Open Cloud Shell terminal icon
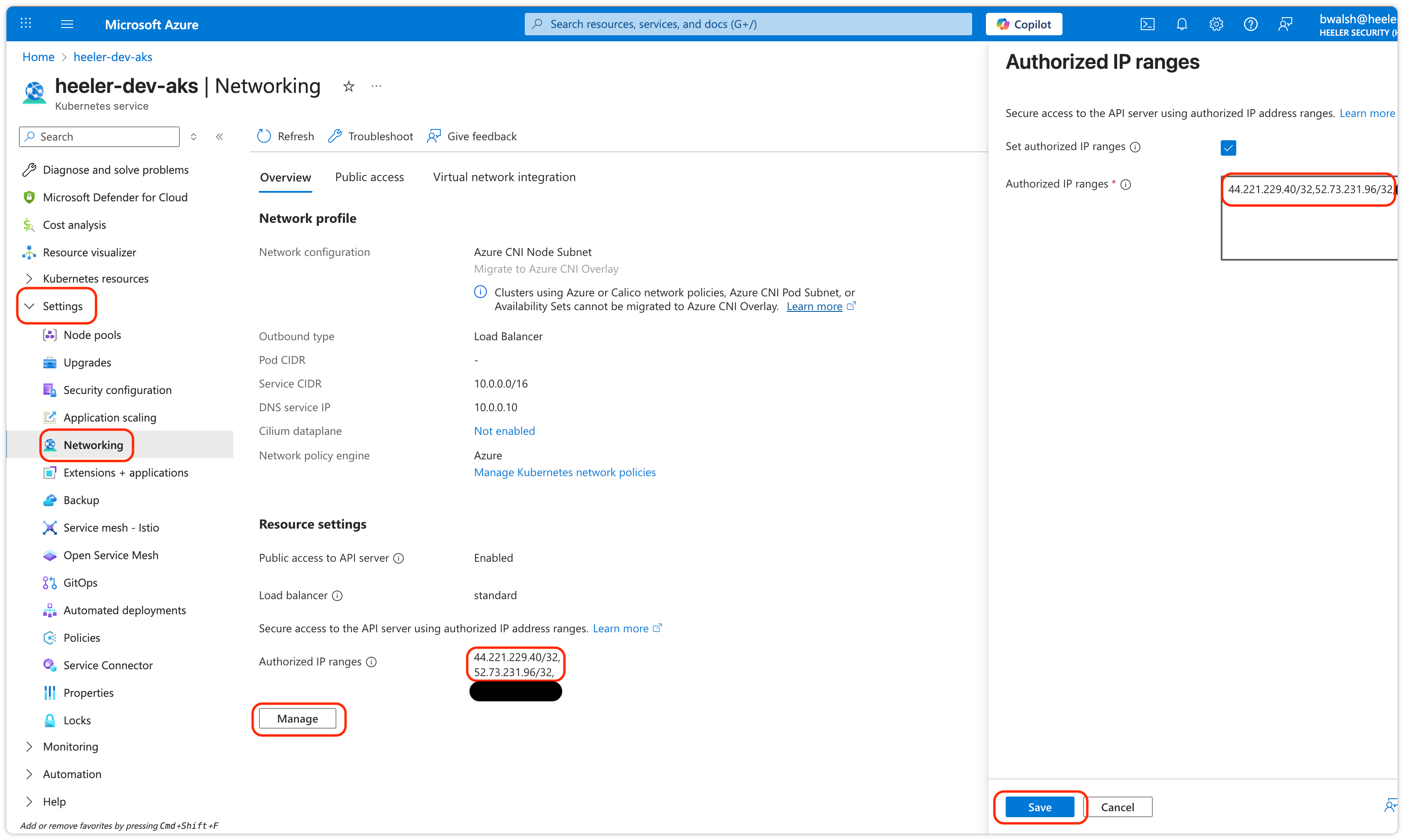The image size is (1404, 840). click(x=1147, y=25)
